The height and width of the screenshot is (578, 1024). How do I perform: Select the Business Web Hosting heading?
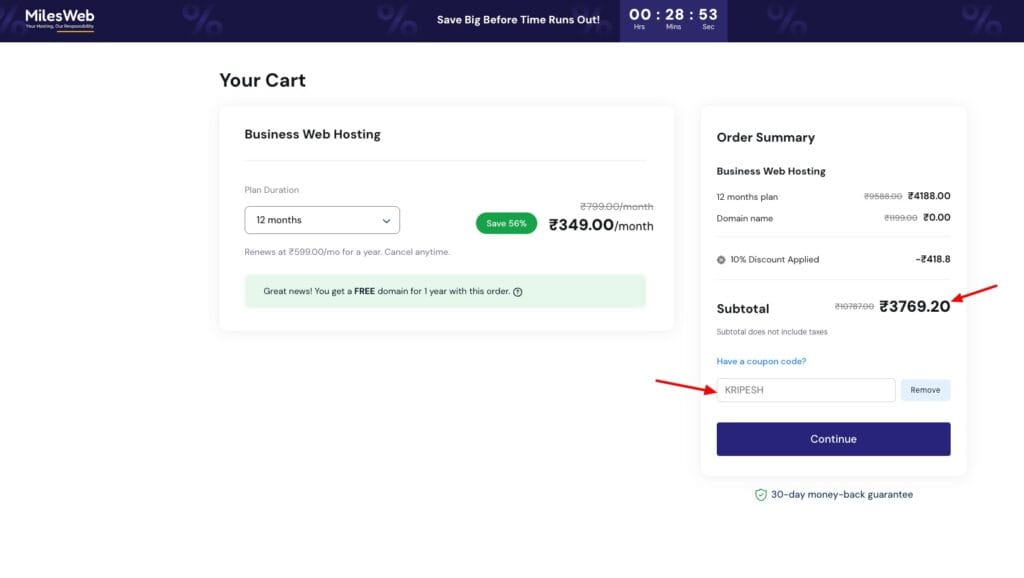[314, 134]
